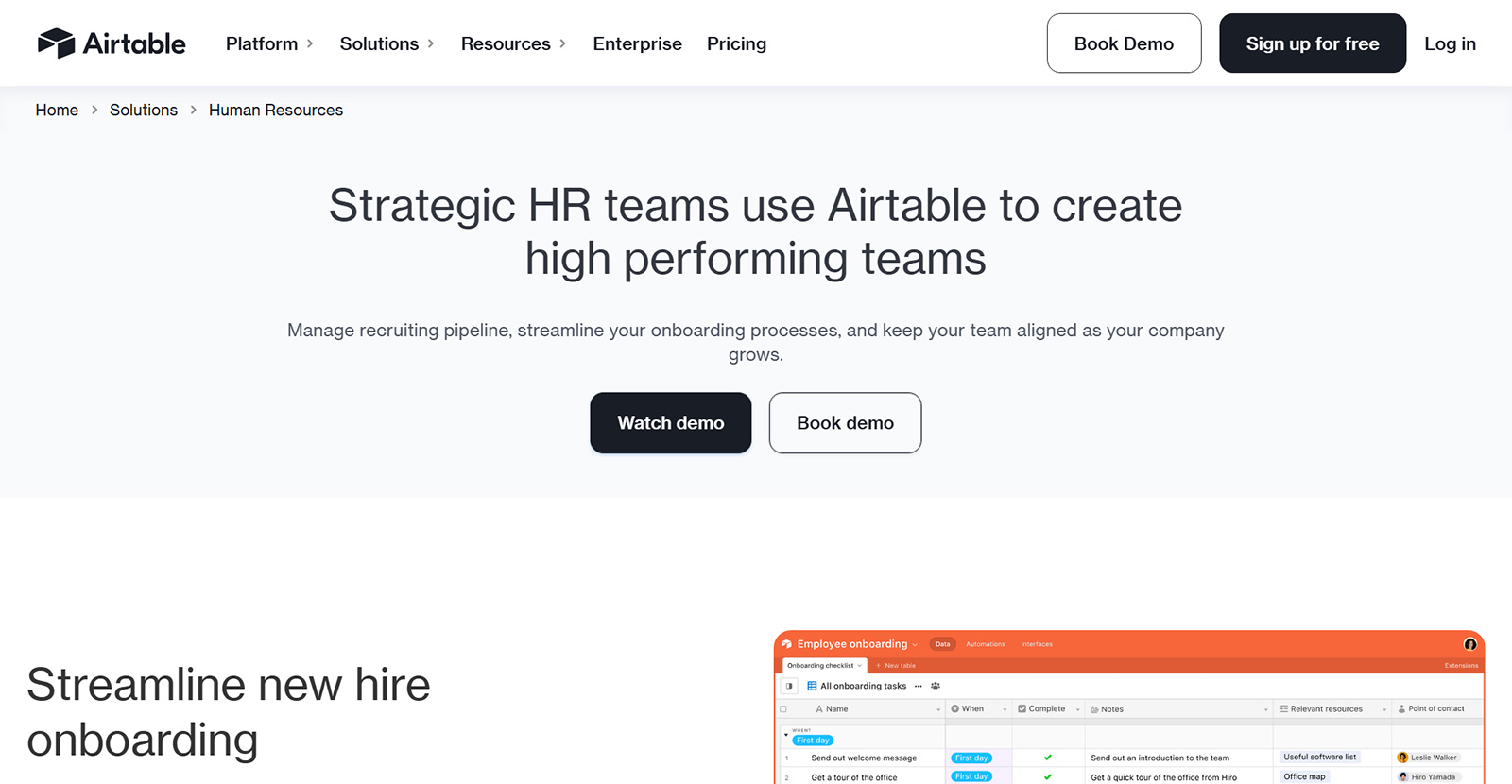Click the Watch demo button
Image resolution: width=1512 pixels, height=784 pixels.
(x=671, y=423)
